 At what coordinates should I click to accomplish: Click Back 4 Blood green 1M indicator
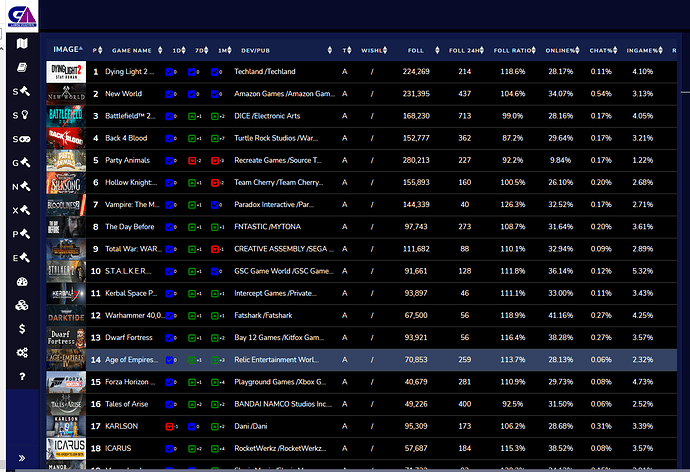click(x=217, y=138)
